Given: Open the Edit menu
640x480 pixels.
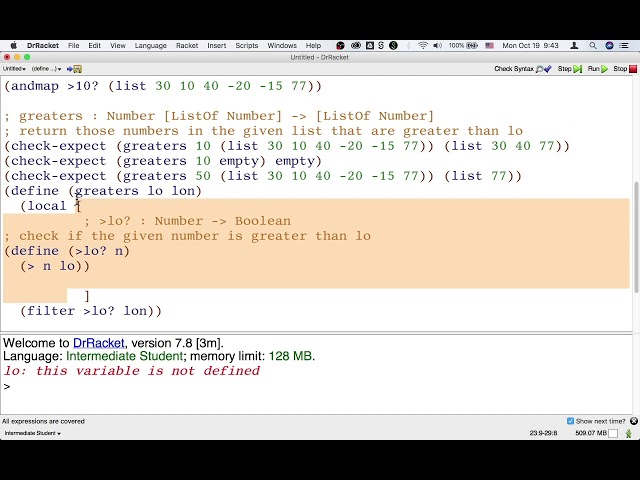Looking at the screenshot, I should [94, 45].
